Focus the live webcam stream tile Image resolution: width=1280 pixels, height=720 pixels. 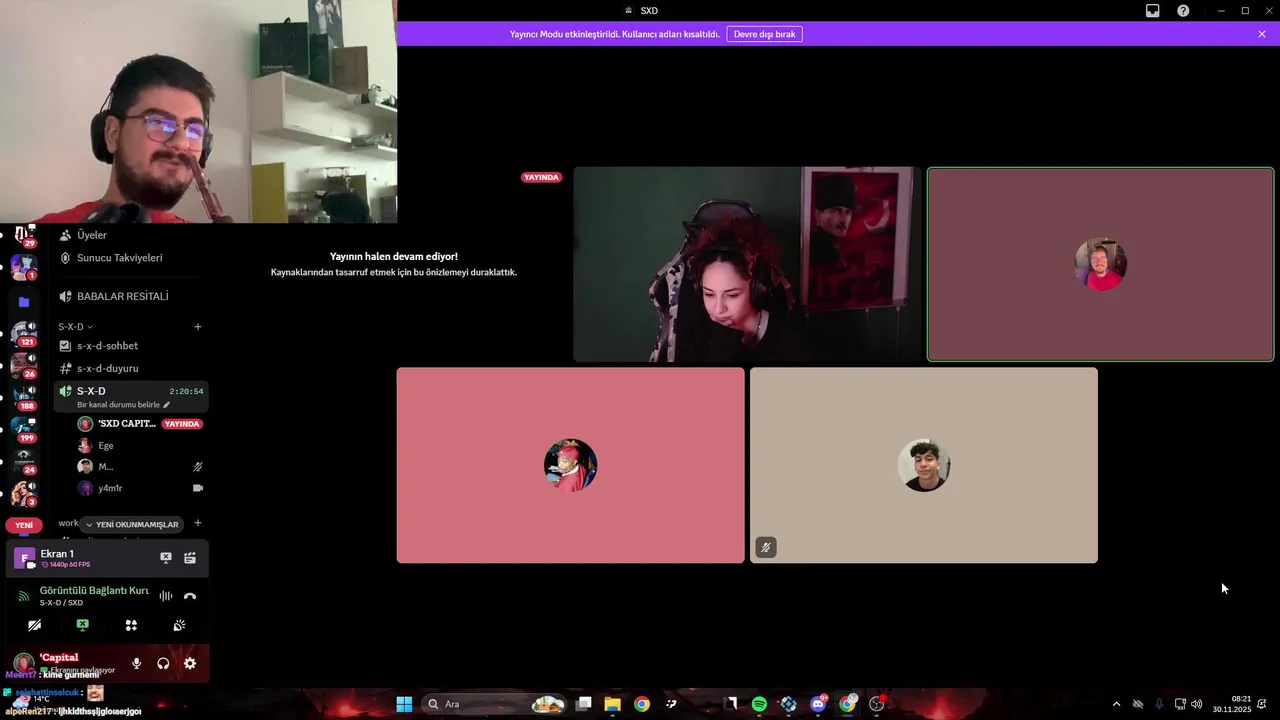click(x=747, y=264)
